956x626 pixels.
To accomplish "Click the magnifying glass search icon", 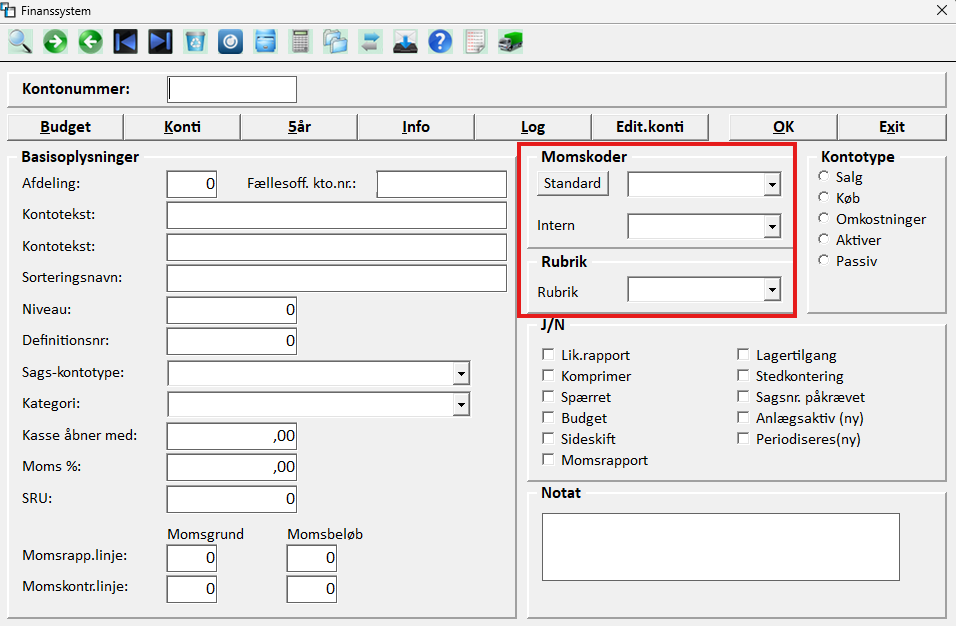I will pos(20,42).
